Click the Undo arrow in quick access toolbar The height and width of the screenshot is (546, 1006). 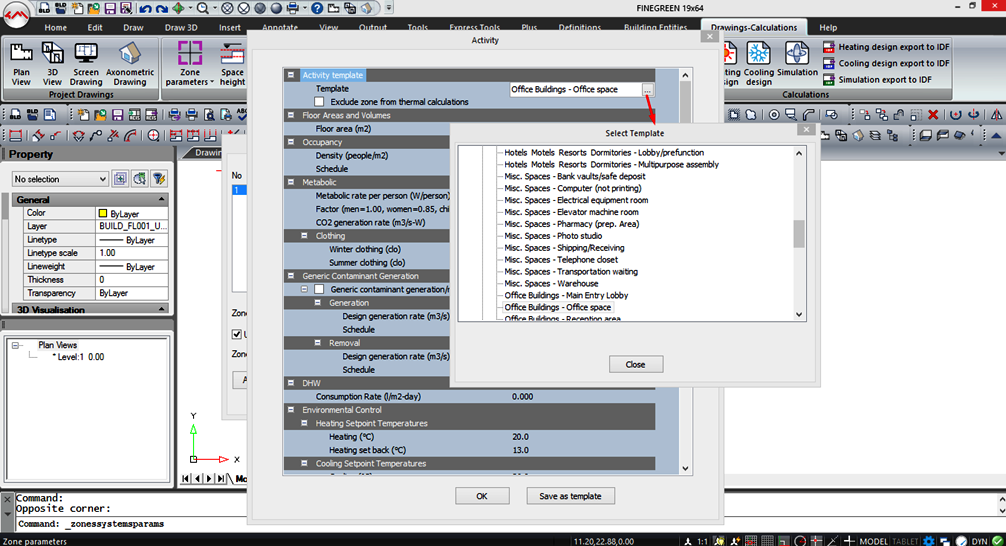pos(145,9)
